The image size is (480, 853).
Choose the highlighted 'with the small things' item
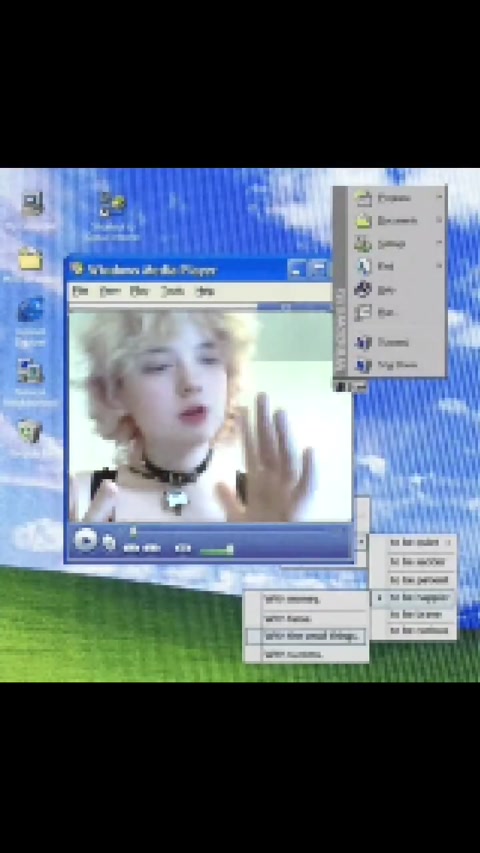click(x=306, y=636)
